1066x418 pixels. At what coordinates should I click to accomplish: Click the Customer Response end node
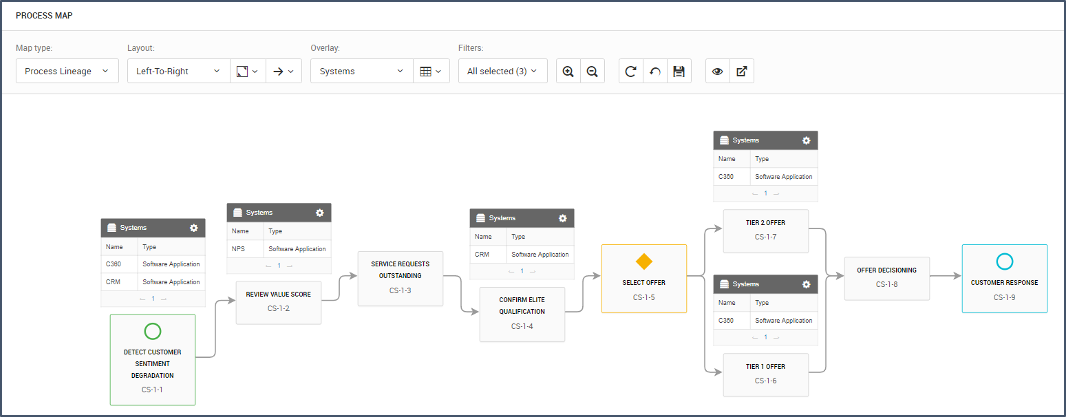tap(1005, 279)
